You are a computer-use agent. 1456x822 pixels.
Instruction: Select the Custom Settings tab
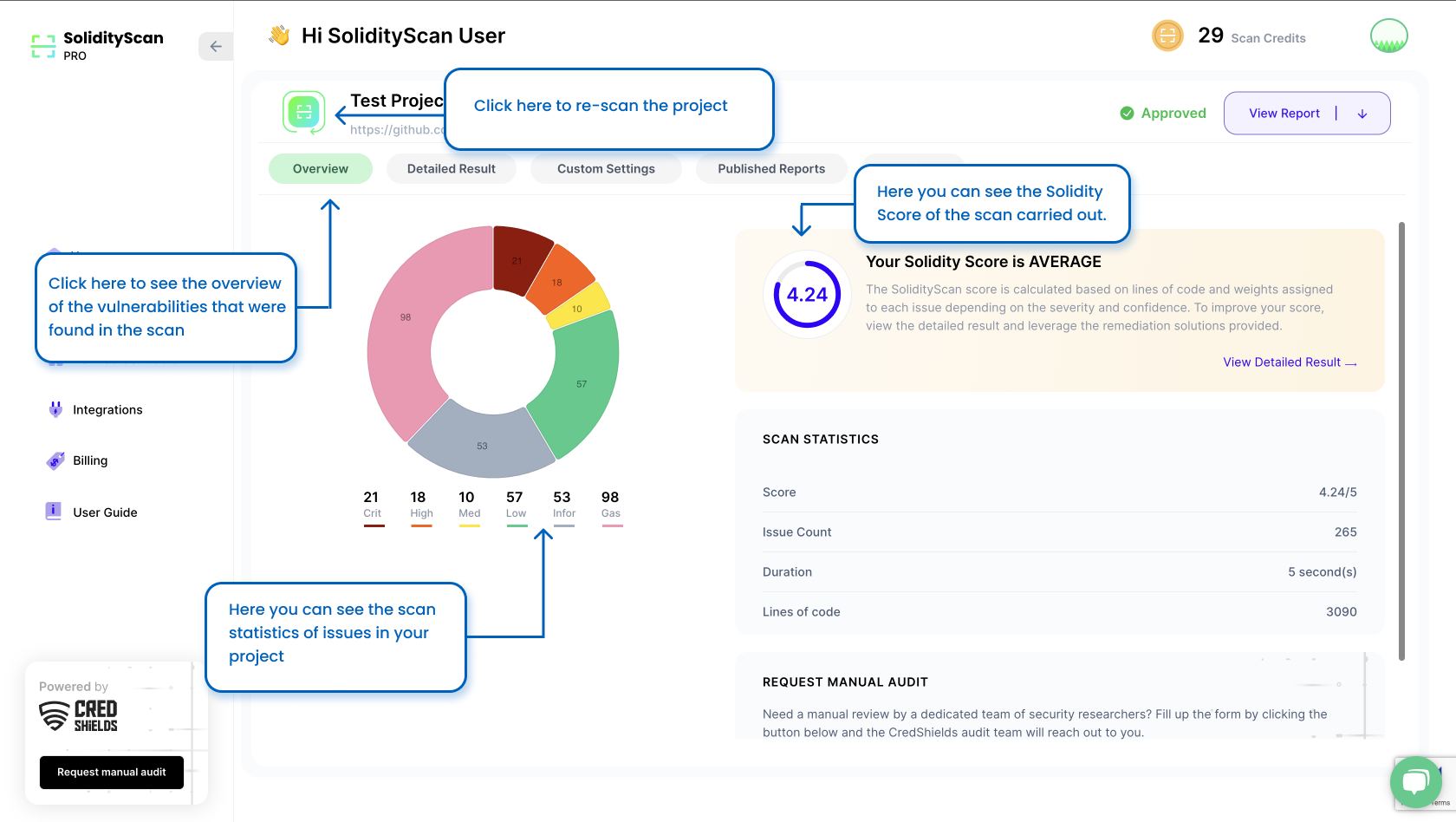[x=606, y=169]
